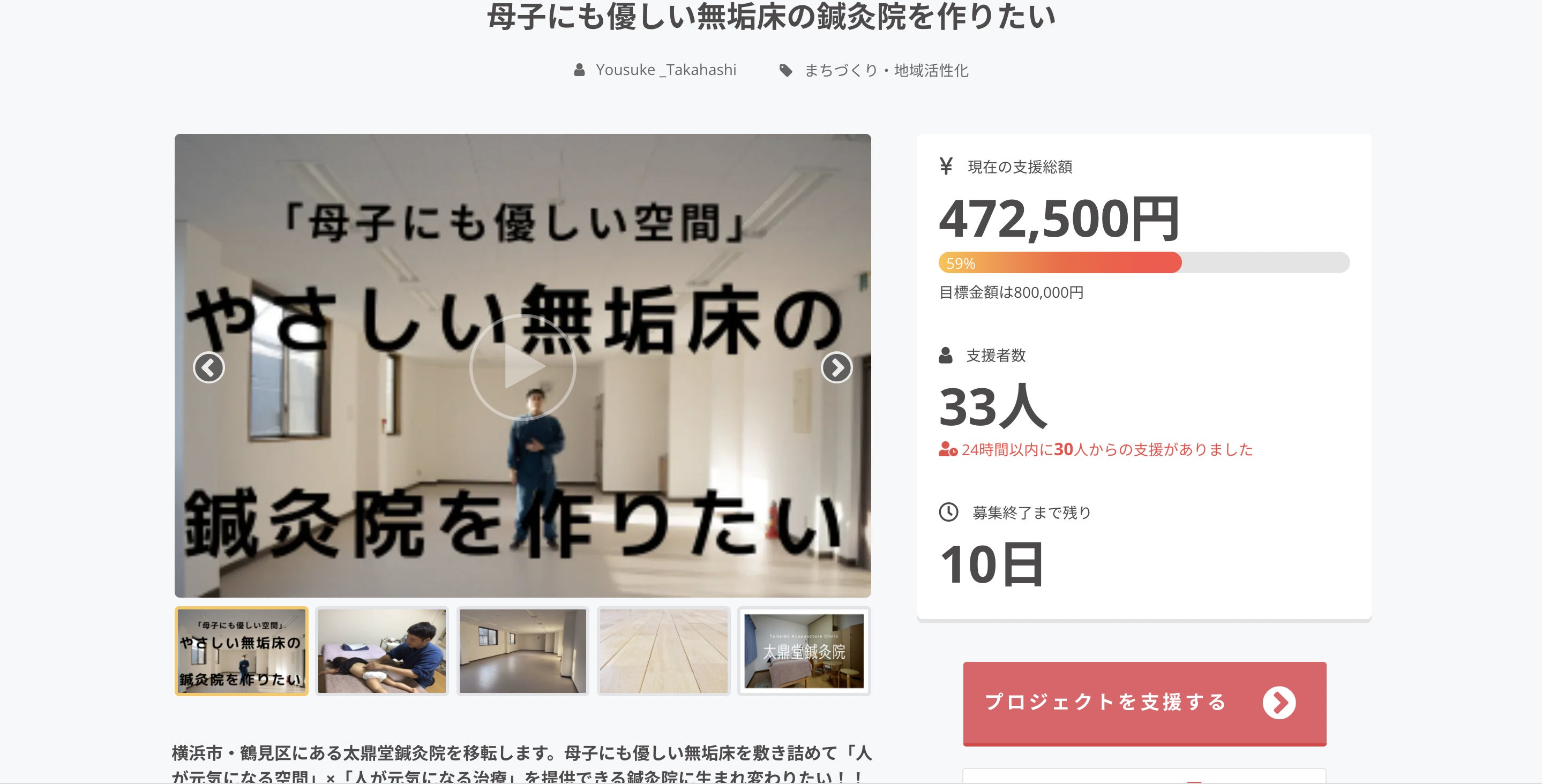Viewport: 1542px width, 784px height.
Task: Click the clock icon by 募集終了まで残り
Action: (x=948, y=512)
